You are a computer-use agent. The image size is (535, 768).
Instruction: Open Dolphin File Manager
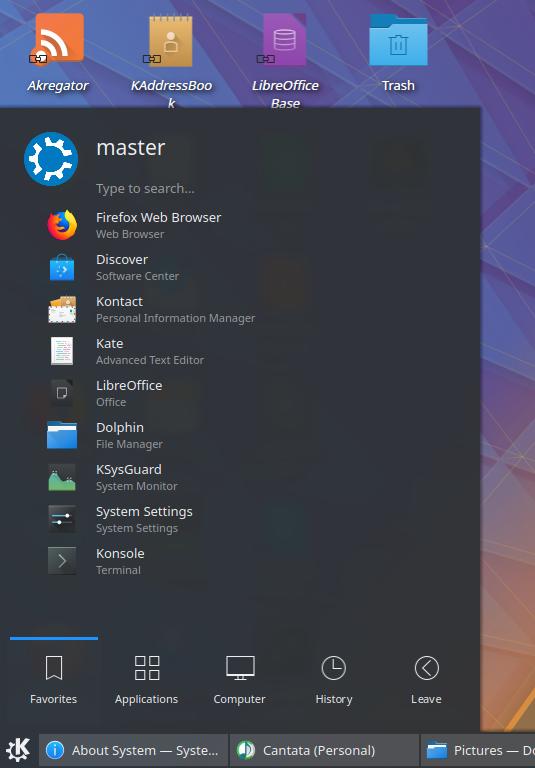coord(240,435)
